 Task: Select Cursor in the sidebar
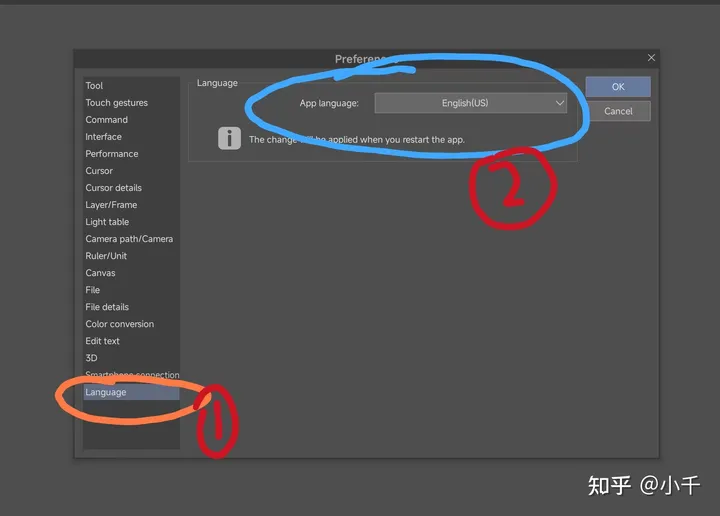tap(99, 171)
